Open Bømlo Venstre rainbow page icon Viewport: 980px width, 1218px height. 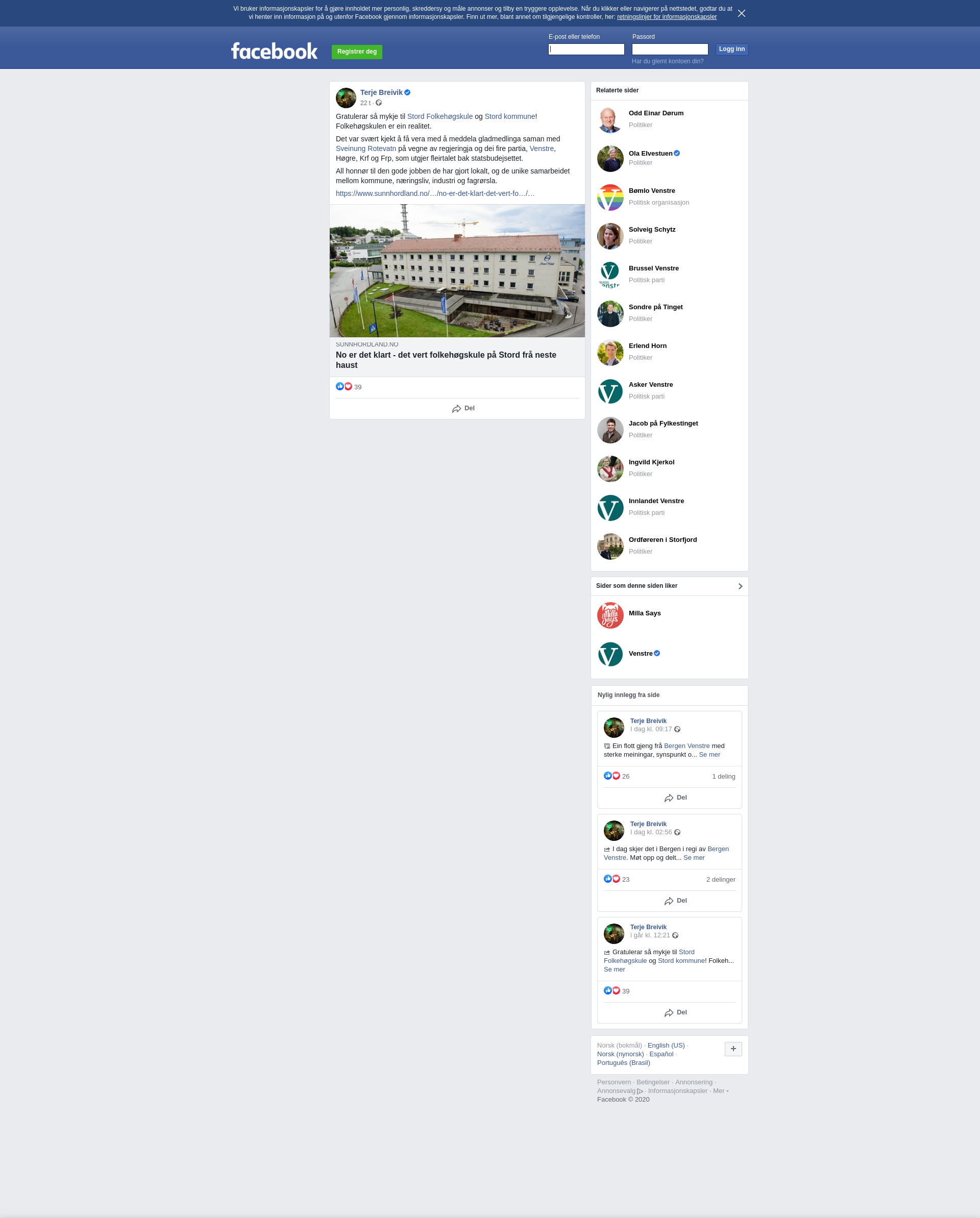pos(610,197)
